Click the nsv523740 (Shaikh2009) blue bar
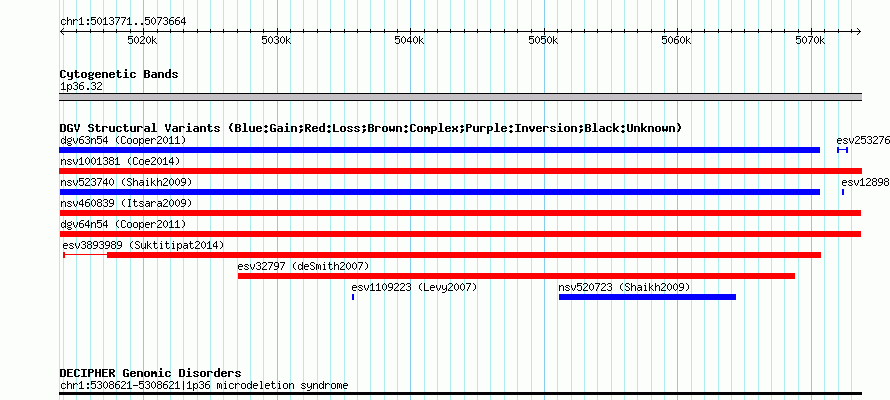 pyautogui.click(x=440, y=192)
